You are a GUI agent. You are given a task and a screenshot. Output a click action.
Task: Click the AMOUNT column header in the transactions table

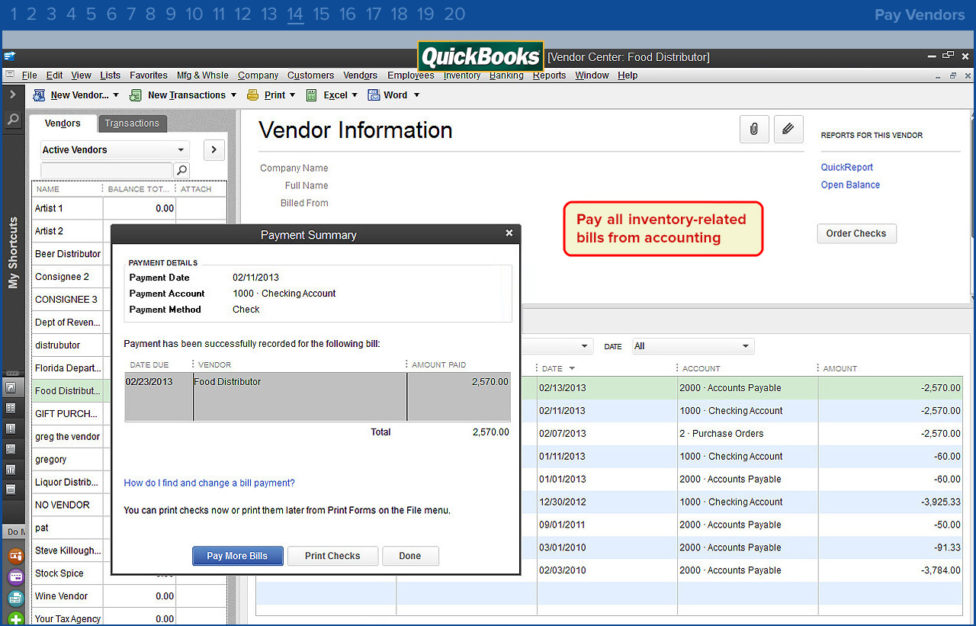[x=890, y=368]
